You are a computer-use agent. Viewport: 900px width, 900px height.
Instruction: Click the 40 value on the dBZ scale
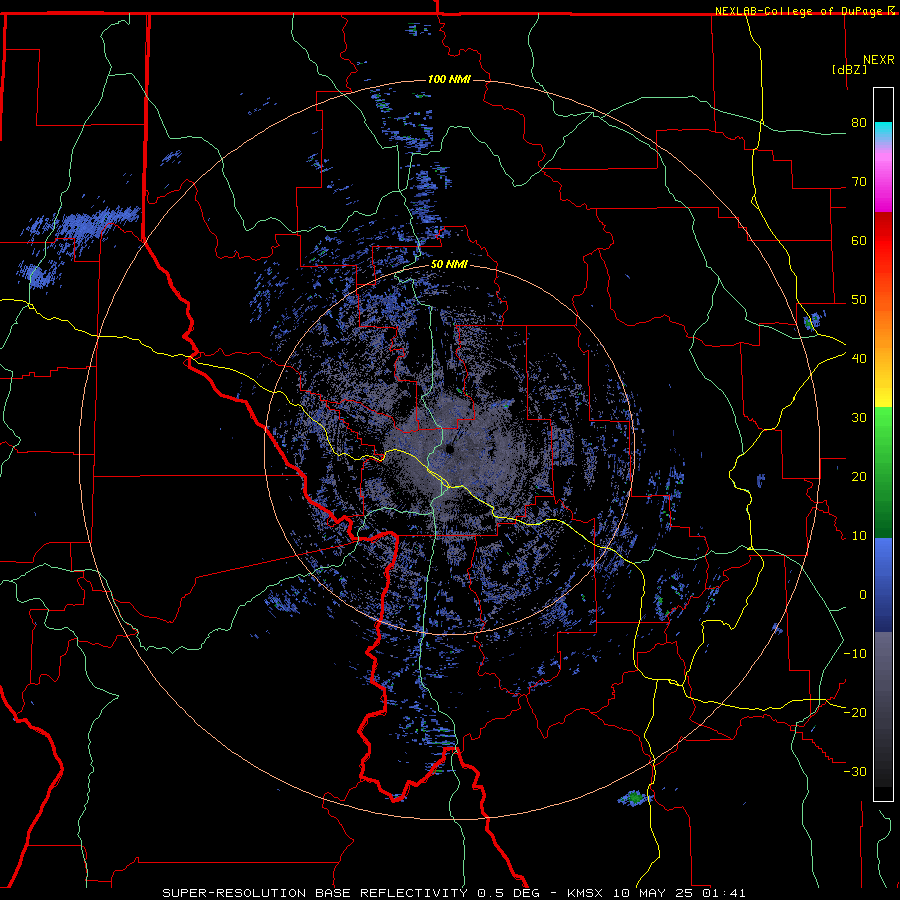(x=859, y=359)
